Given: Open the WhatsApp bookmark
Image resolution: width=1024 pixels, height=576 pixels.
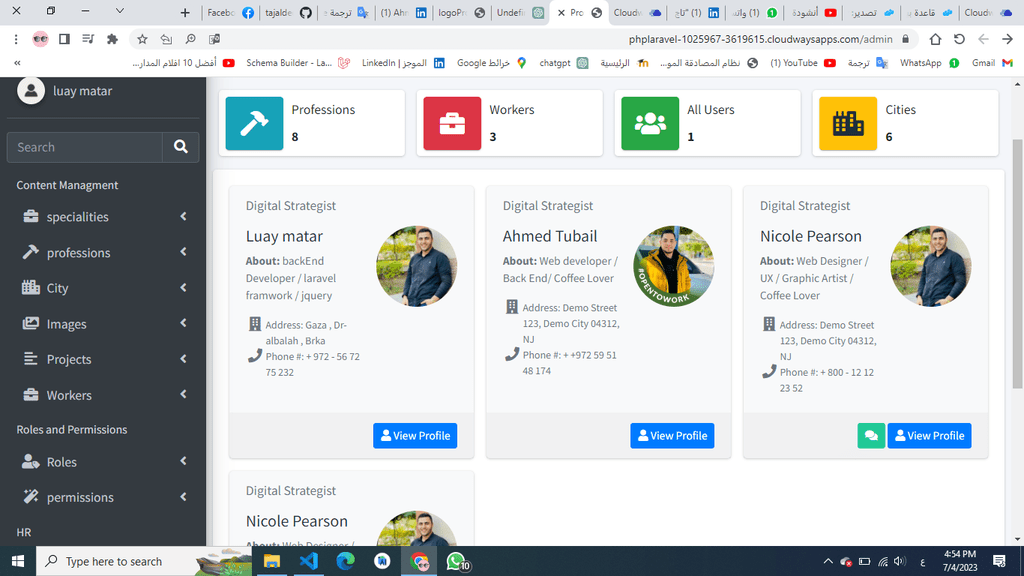Looking at the screenshot, I should click(929, 63).
